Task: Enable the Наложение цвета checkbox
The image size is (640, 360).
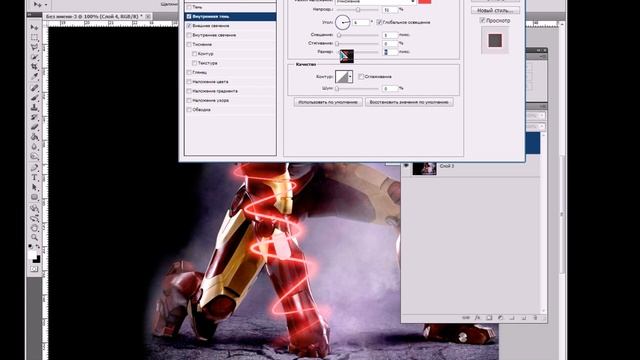Action: (x=189, y=82)
